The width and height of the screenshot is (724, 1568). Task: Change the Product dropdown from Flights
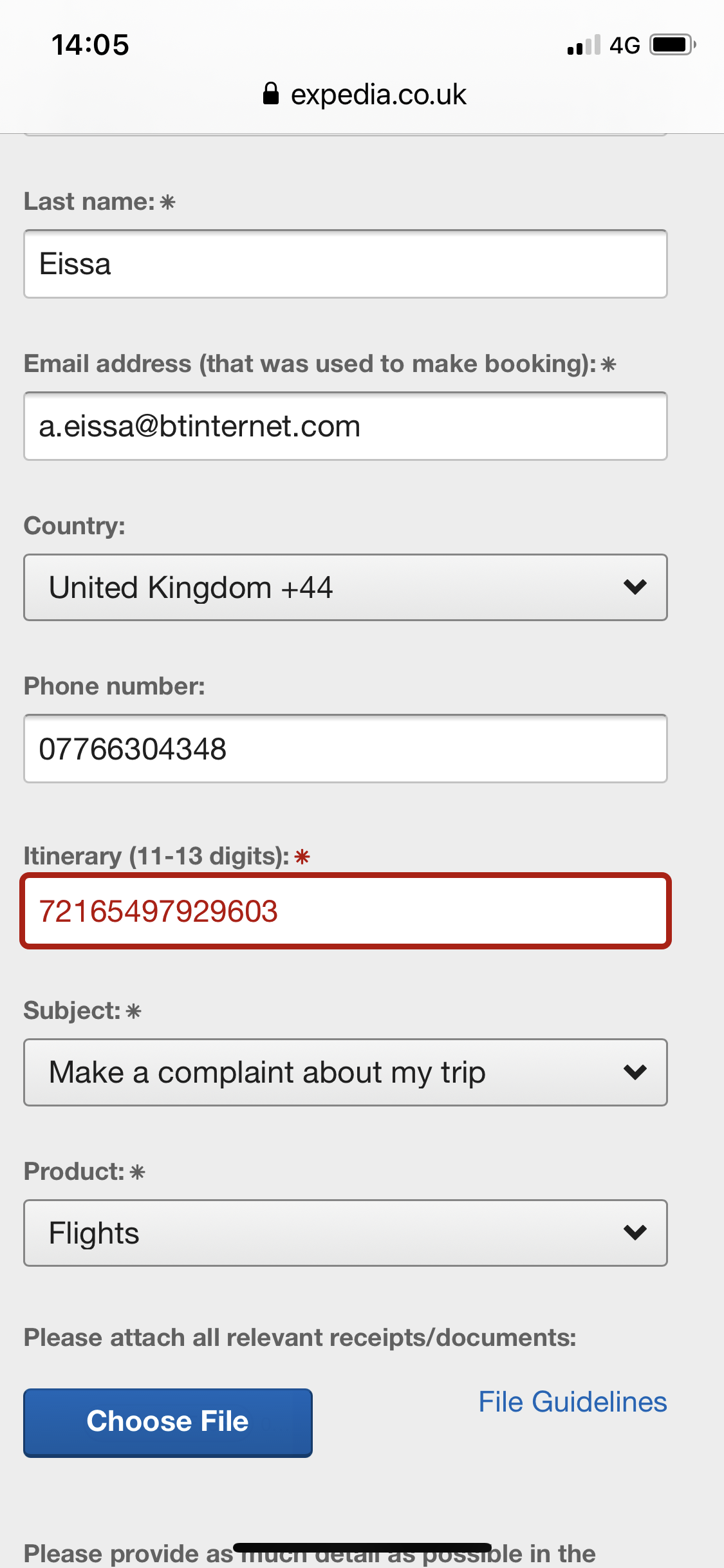tap(346, 1233)
